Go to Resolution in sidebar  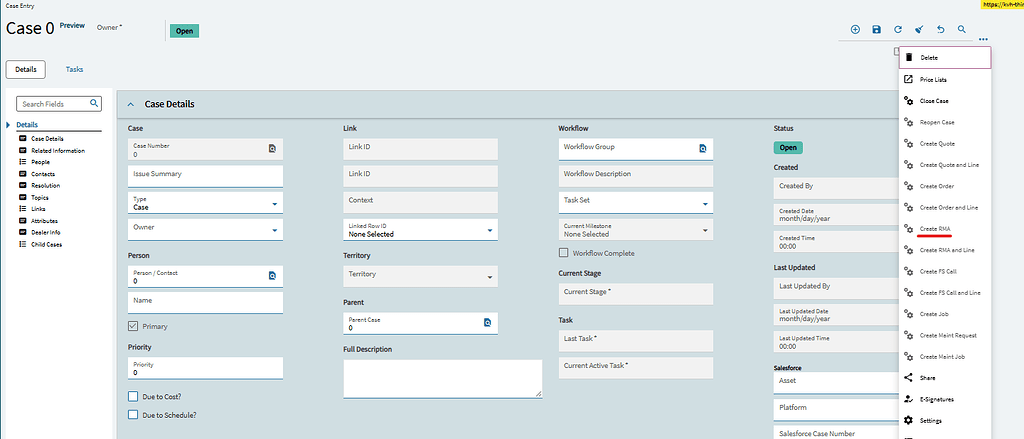click(x=45, y=186)
